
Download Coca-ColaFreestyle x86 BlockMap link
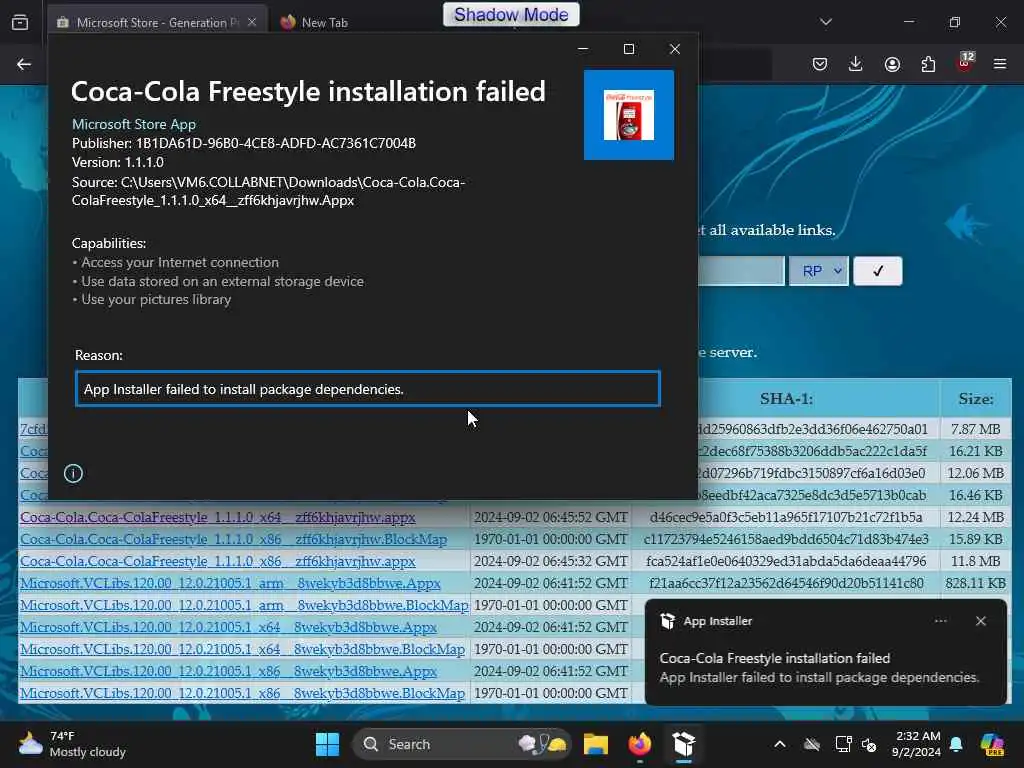pyautogui.click(x=233, y=539)
